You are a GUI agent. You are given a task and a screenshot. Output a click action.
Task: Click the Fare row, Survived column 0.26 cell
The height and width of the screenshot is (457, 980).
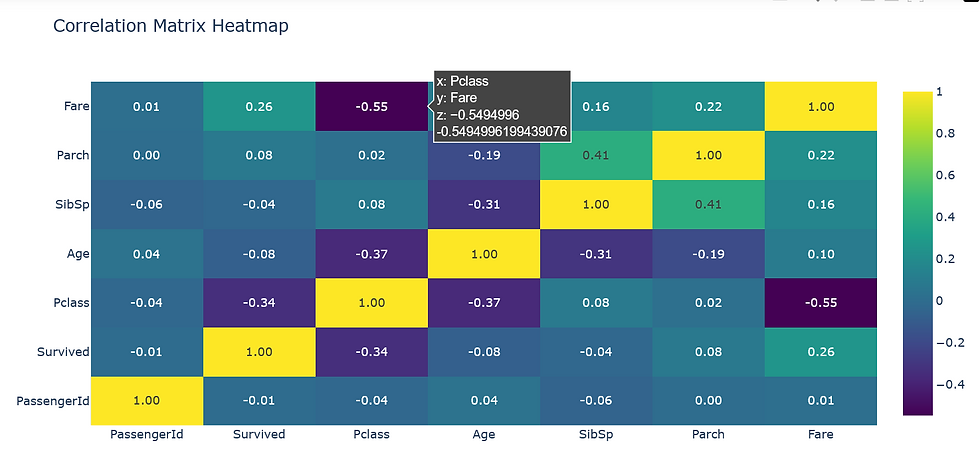(259, 106)
